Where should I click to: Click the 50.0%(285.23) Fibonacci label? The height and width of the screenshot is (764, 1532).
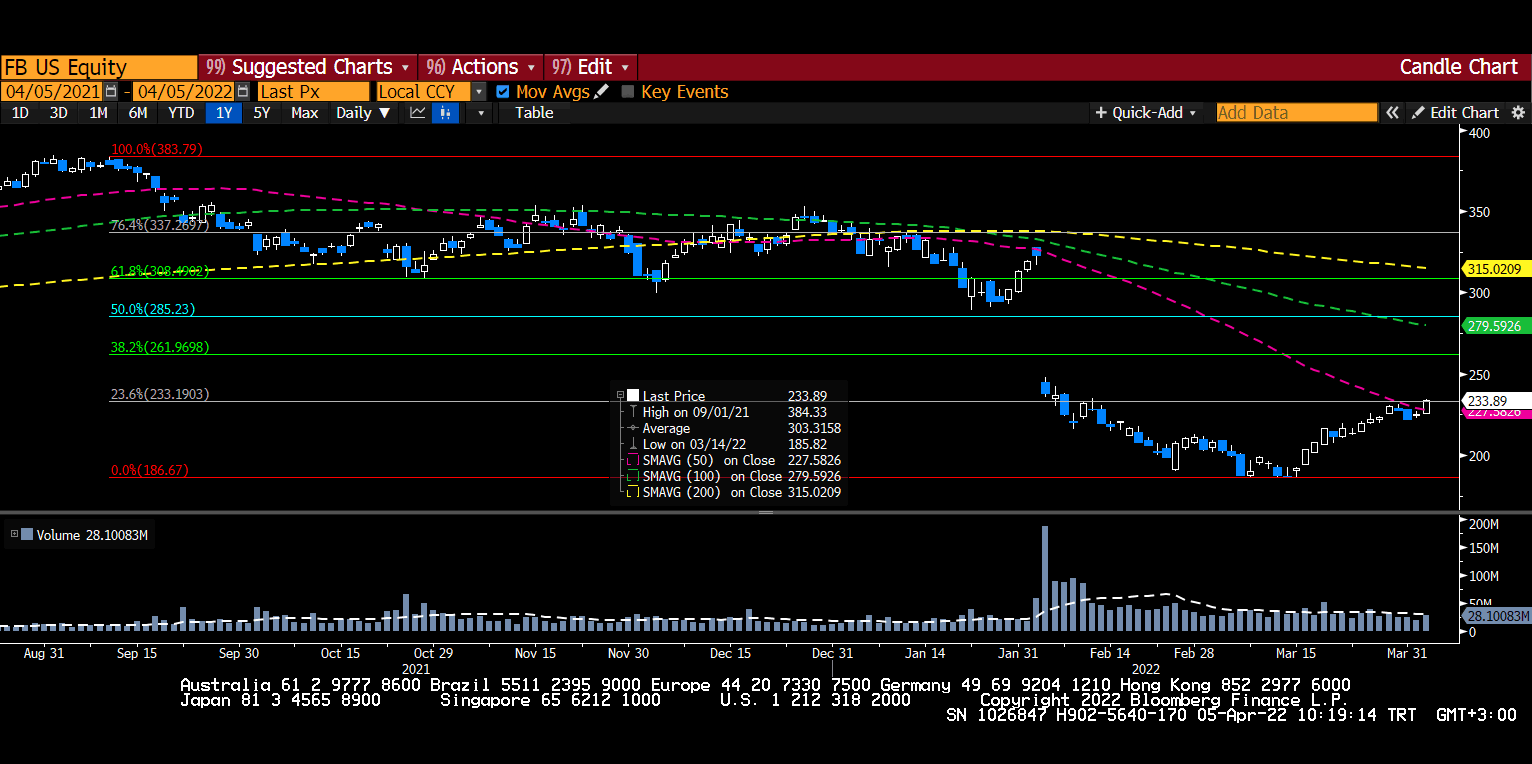click(152, 309)
